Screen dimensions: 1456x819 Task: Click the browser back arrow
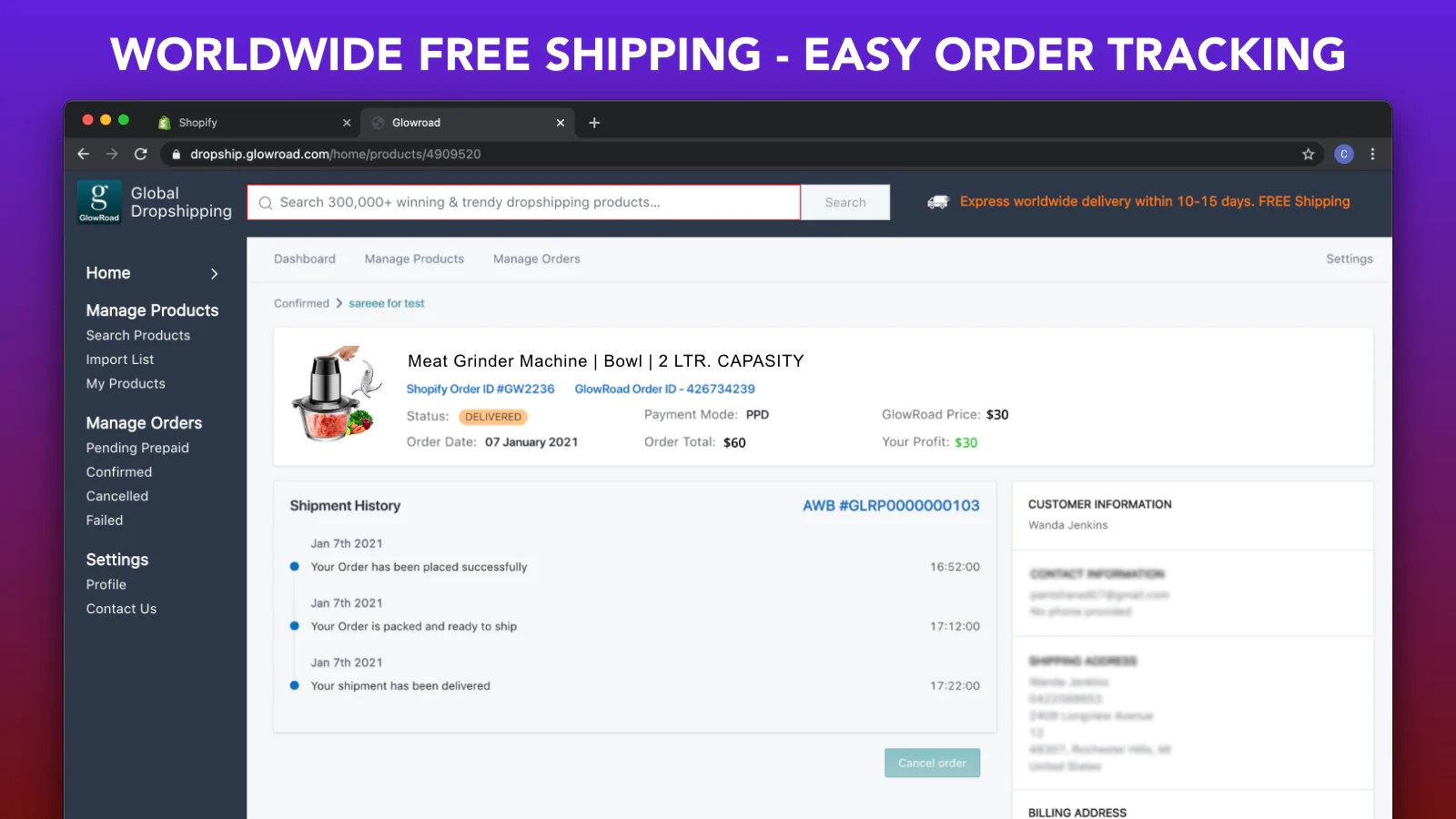point(84,154)
